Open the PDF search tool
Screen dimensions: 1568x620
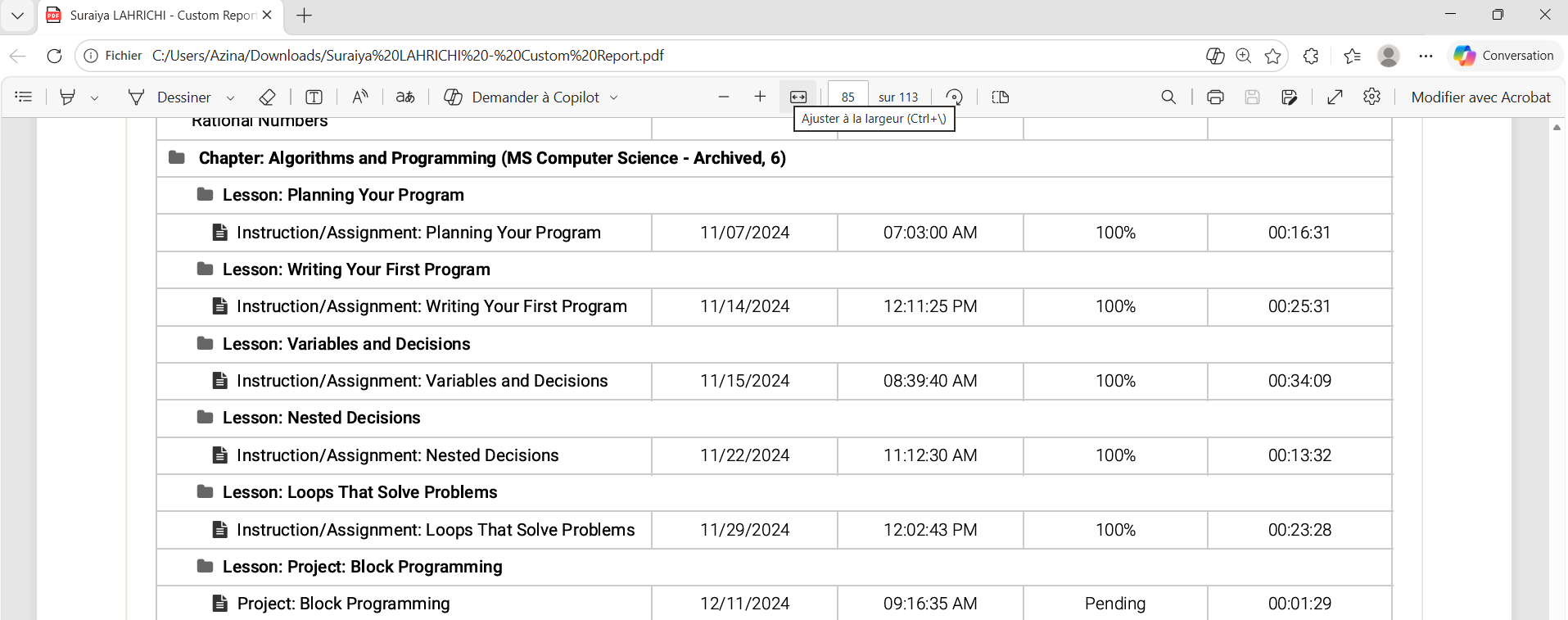[x=1168, y=97]
